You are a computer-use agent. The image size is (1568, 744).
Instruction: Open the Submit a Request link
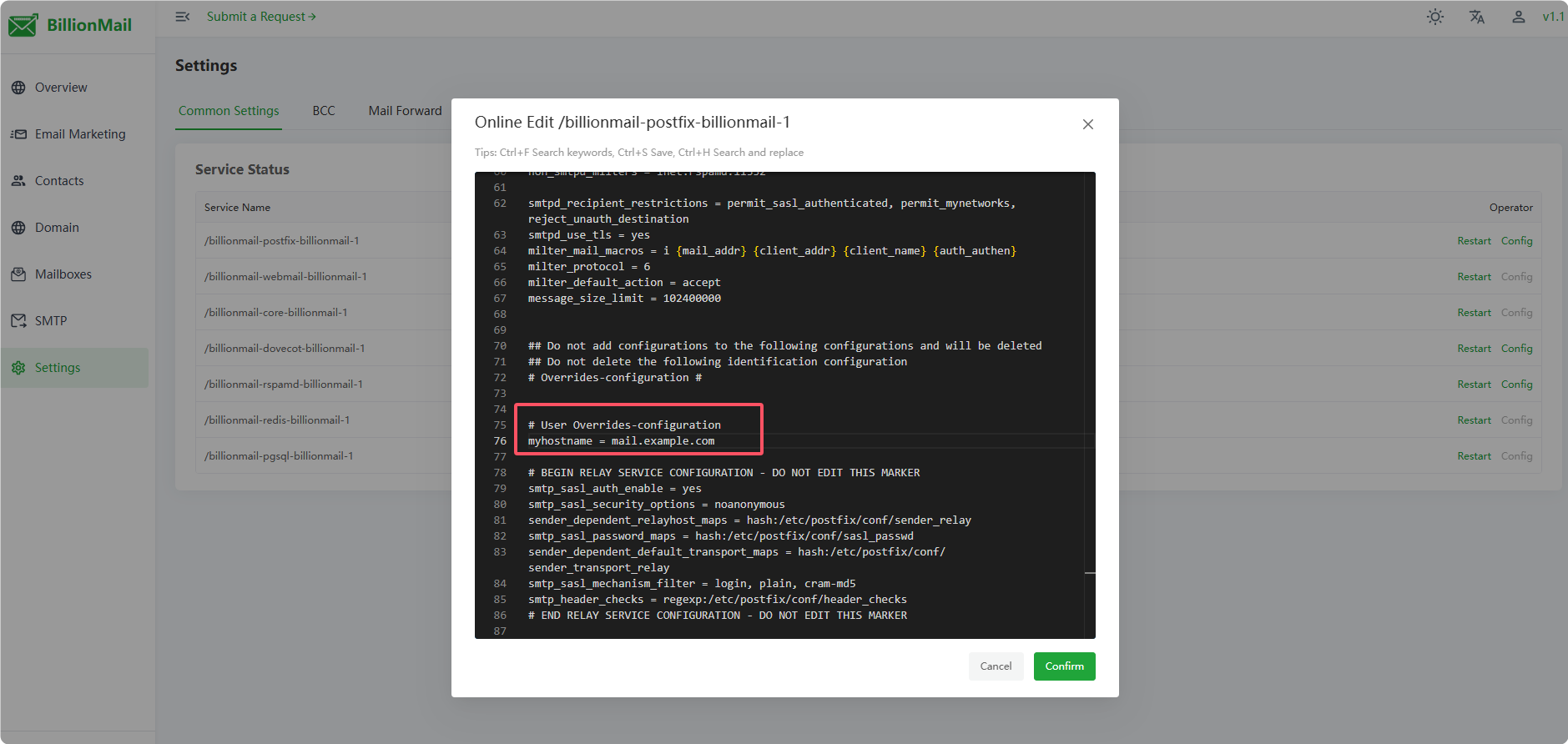pyautogui.click(x=261, y=17)
